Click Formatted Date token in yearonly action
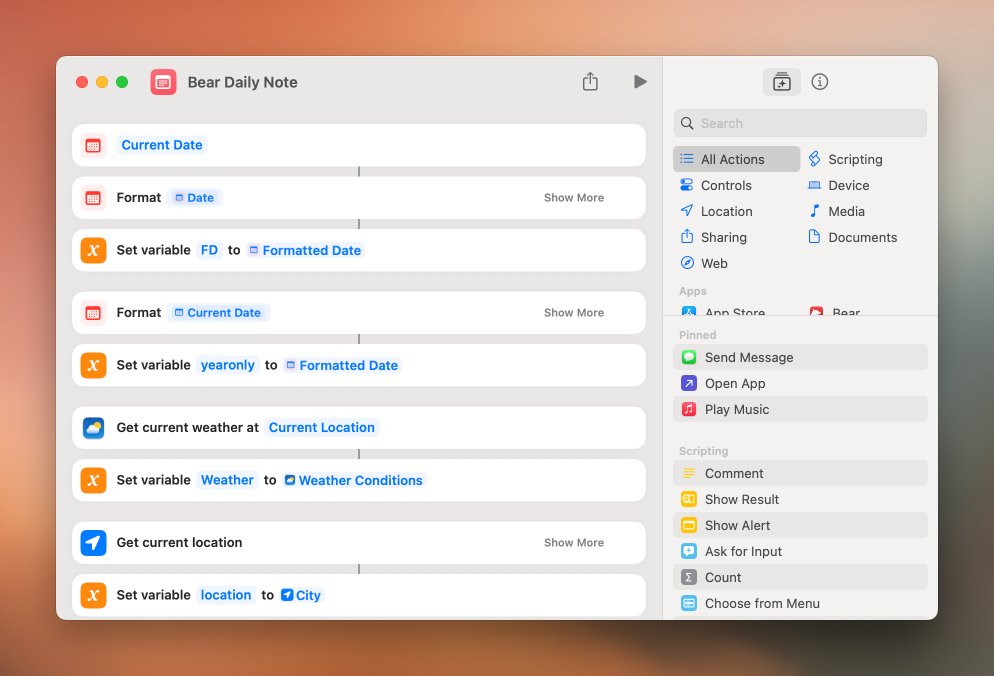This screenshot has width=994, height=676. click(x=342, y=365)
